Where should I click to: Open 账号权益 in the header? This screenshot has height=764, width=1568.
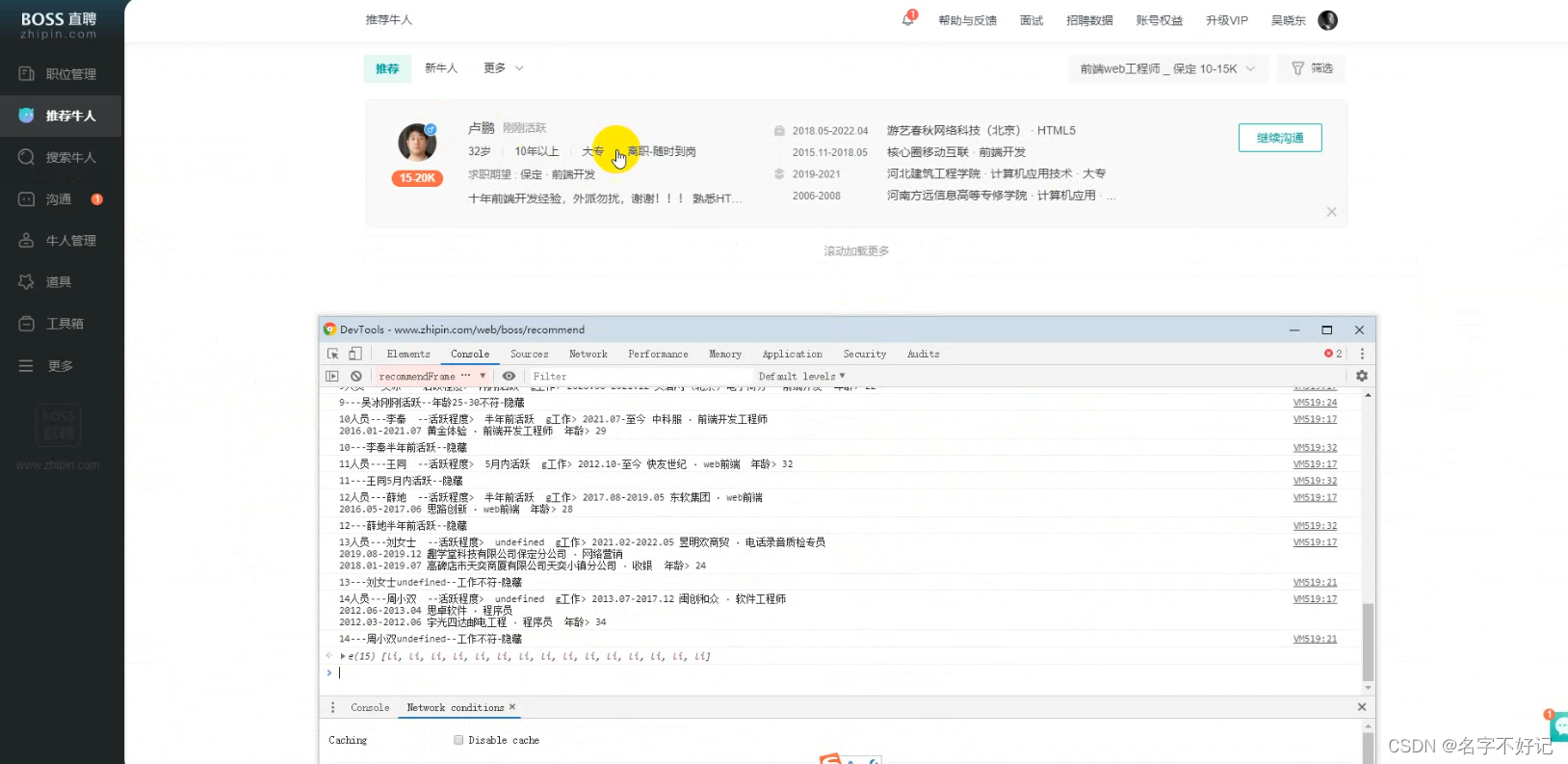[x=1159, y=20]
